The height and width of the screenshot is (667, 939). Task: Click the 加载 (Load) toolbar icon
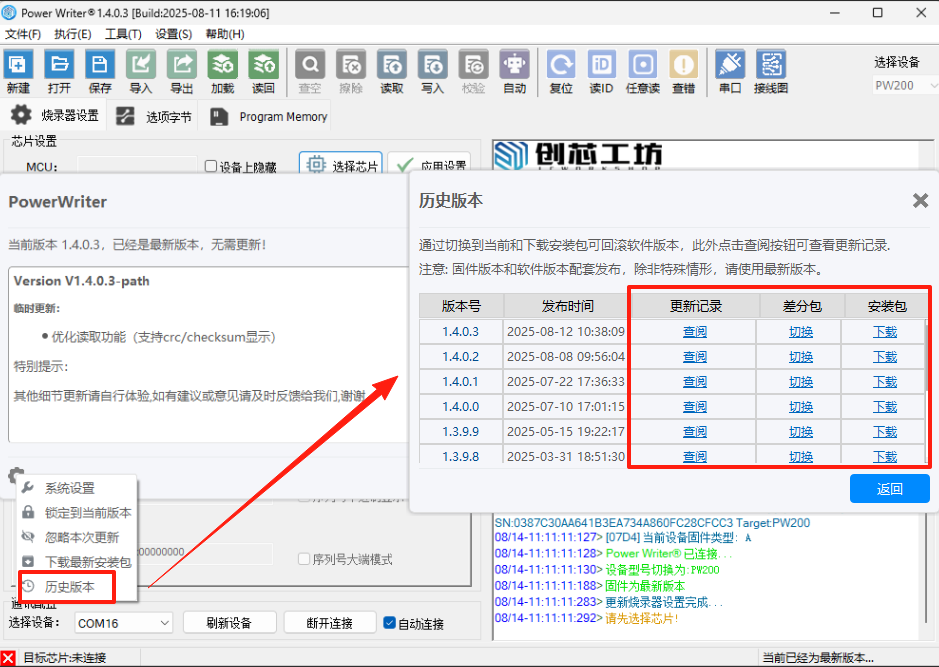pos(223,64)
